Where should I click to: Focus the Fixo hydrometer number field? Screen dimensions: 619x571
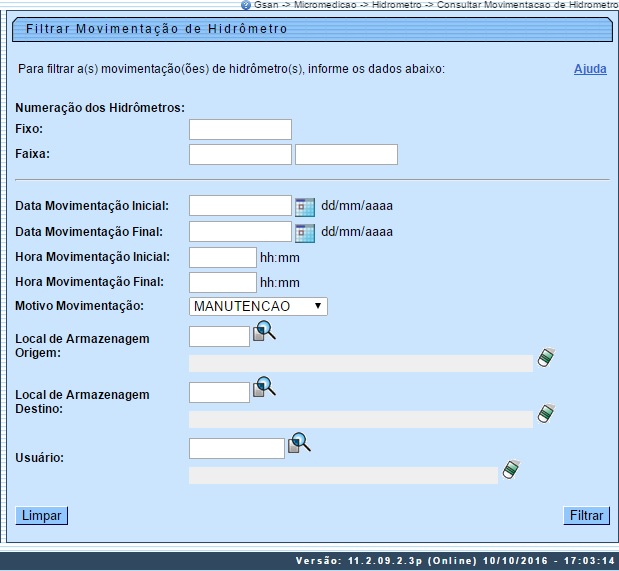click(x=240, y=129)
